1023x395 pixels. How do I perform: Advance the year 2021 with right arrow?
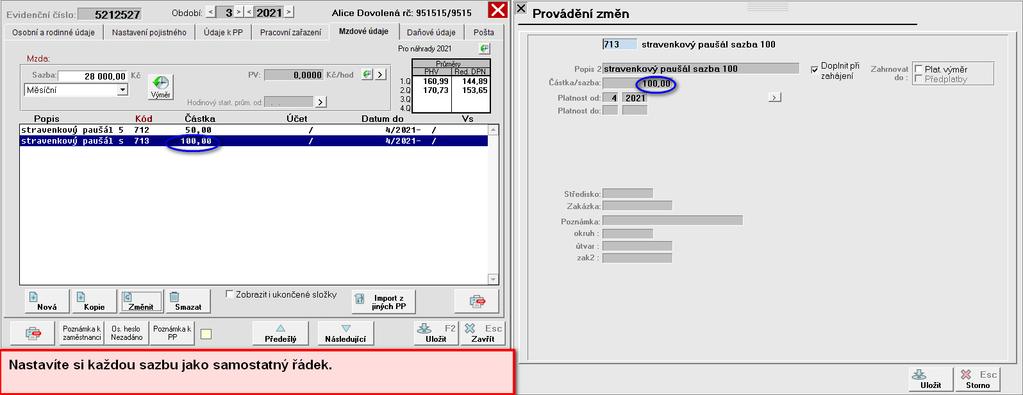(289, 12)
